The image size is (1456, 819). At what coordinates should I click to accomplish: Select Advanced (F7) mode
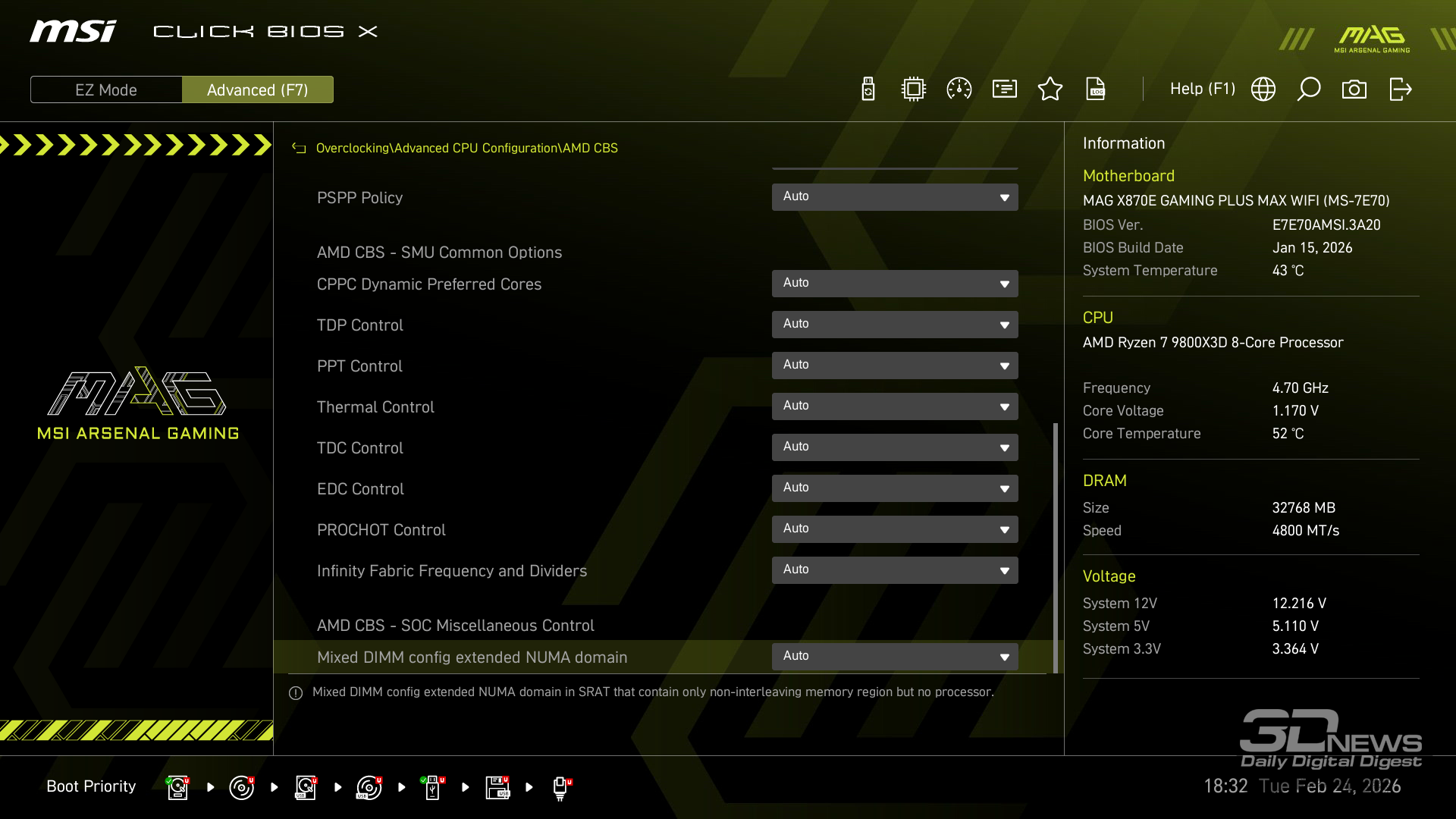click(x=258, y=89)
